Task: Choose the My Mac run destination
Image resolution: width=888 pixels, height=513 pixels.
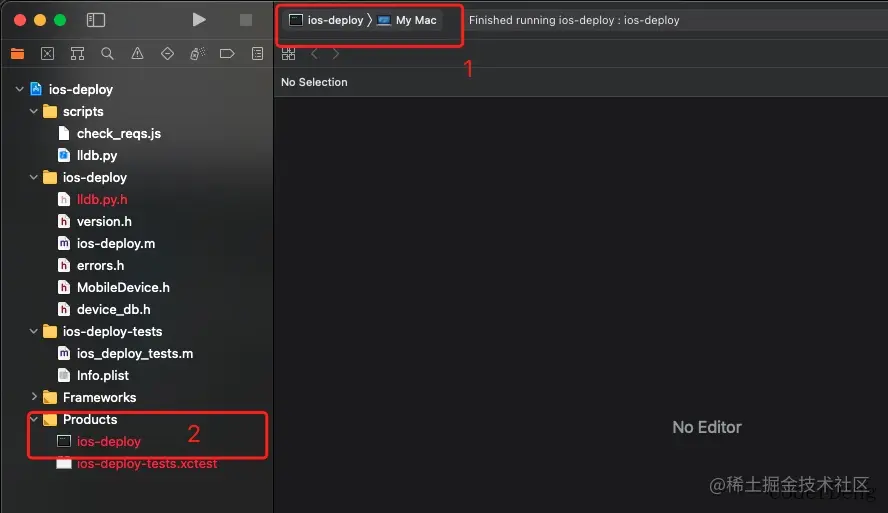Action: tap(407, 20)
